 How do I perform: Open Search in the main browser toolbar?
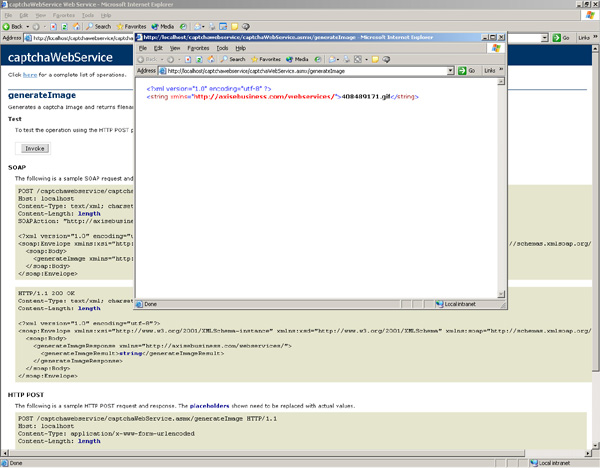[x=98, y=26]
